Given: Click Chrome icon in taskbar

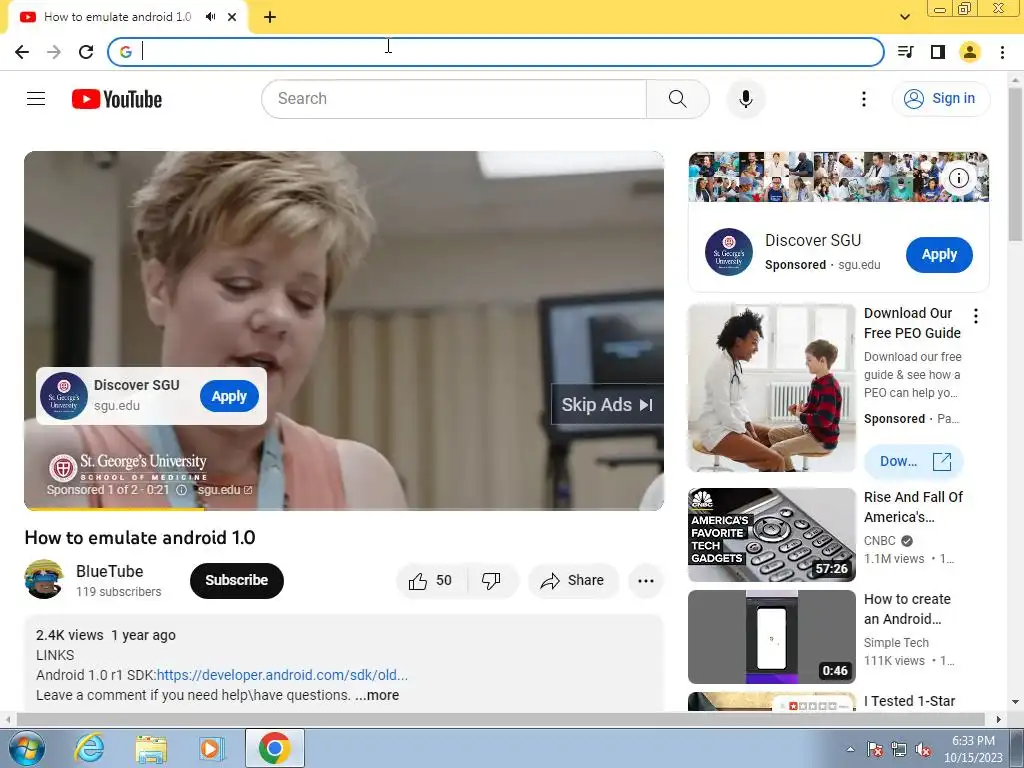Looking at the screenshot, I should pos(274,748).
